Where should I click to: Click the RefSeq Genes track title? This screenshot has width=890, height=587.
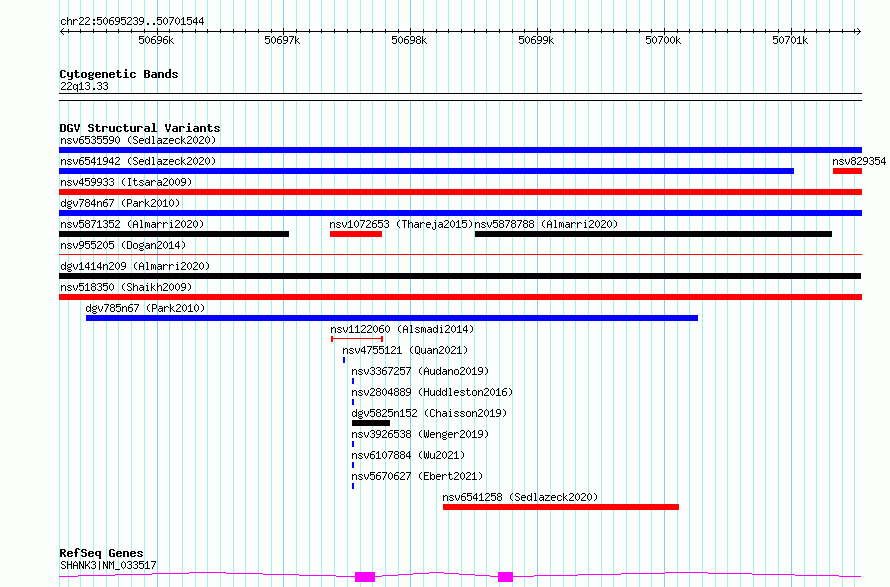(101, 553)
